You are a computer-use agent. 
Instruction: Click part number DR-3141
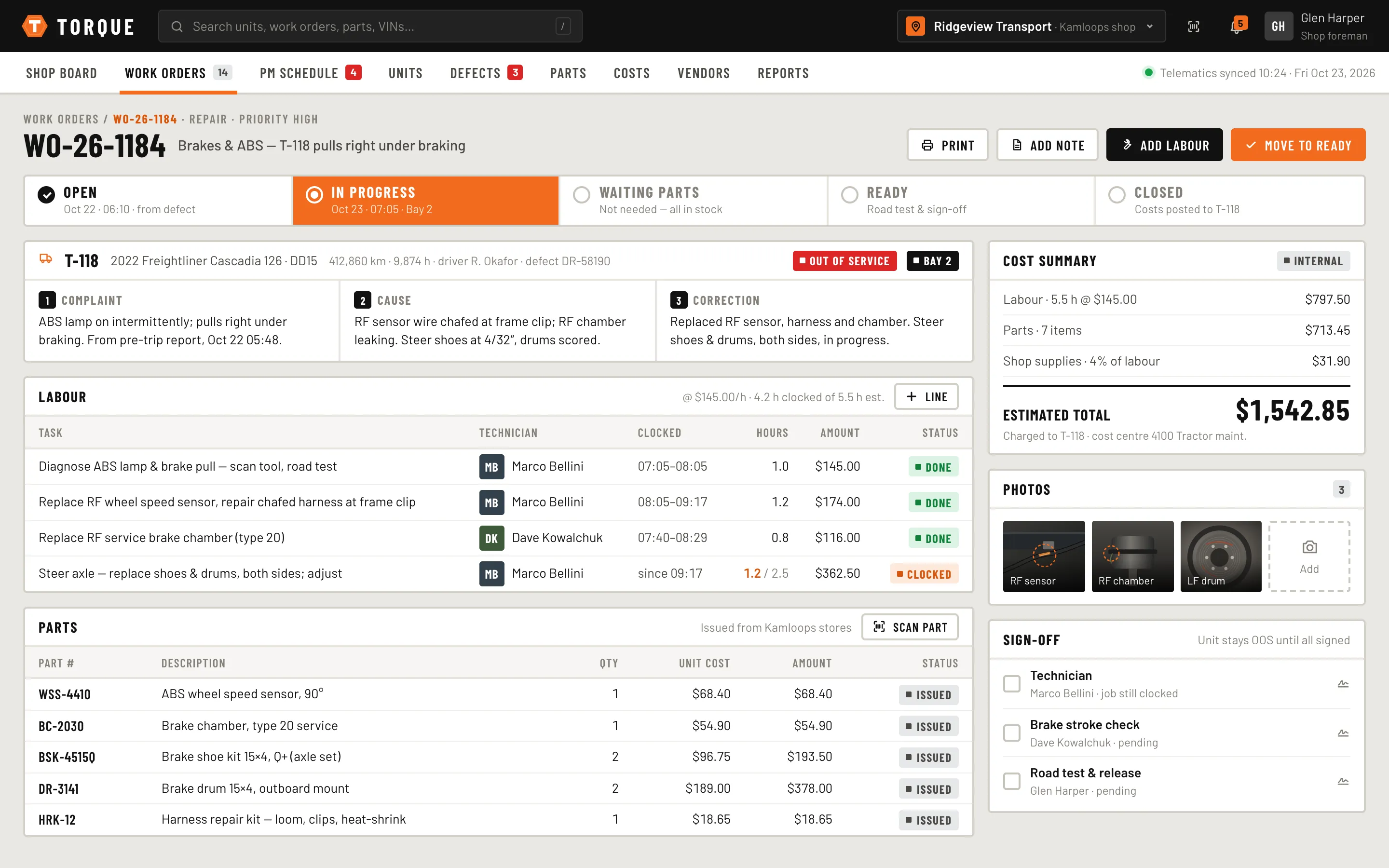click(58, 789)
